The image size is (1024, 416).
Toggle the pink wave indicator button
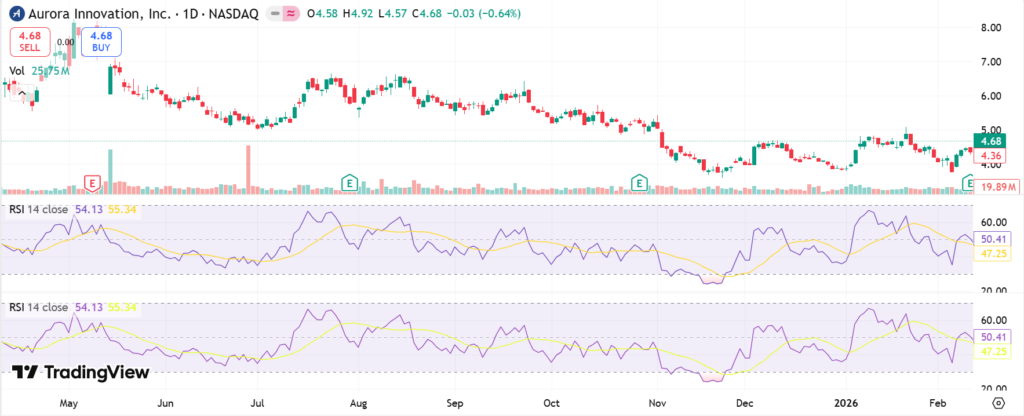290,12
